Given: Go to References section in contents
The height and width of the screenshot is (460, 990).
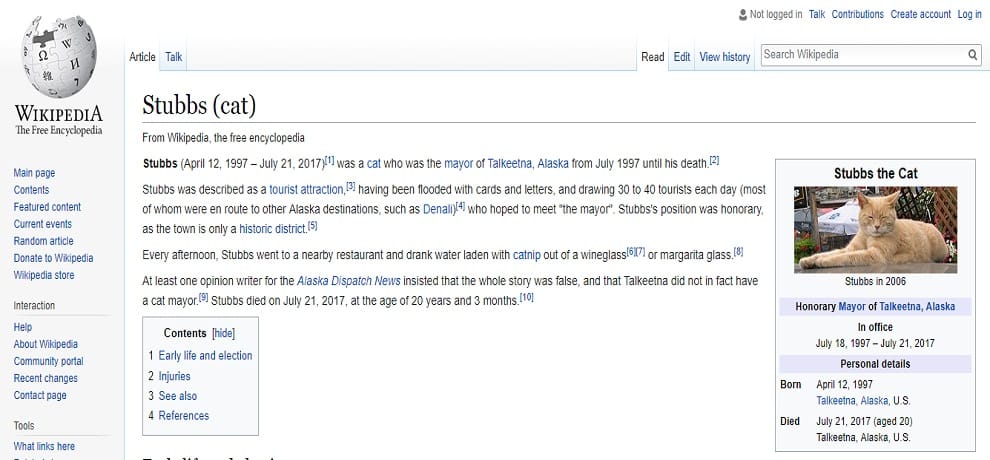Looking at the screenshot, I should point(184,415).
